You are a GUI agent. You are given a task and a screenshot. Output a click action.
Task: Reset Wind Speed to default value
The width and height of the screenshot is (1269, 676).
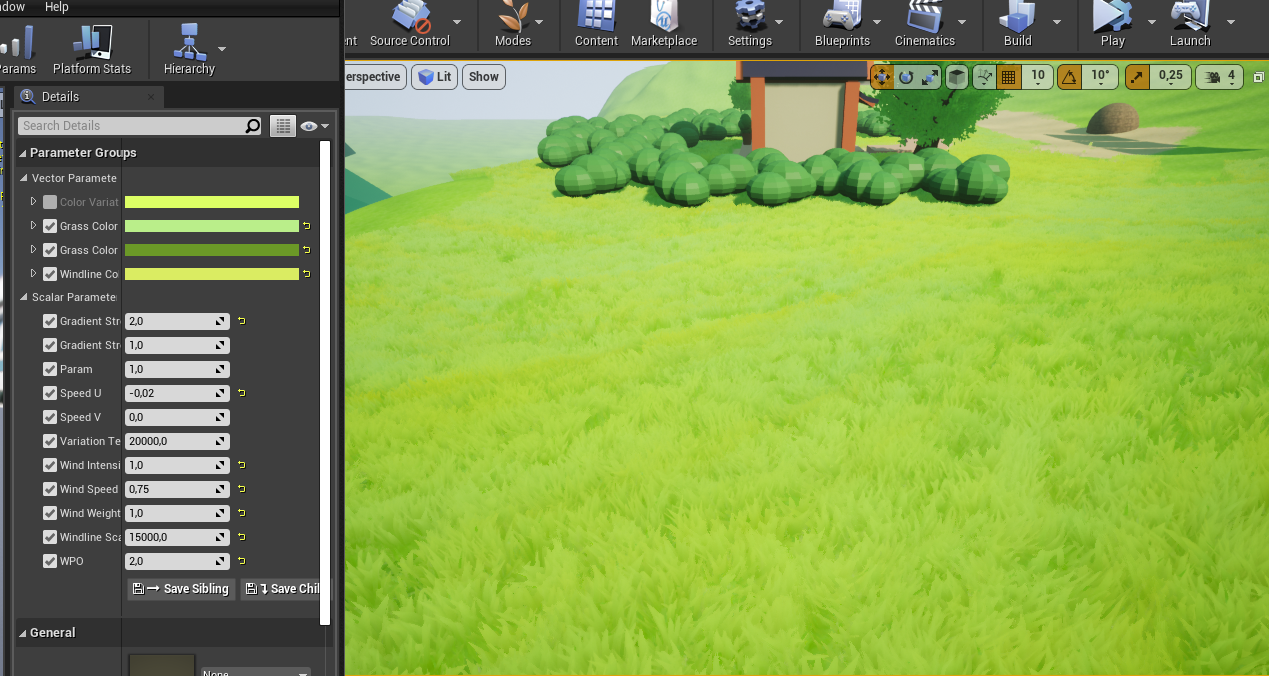pyautogui.click(x=241, y=489)
